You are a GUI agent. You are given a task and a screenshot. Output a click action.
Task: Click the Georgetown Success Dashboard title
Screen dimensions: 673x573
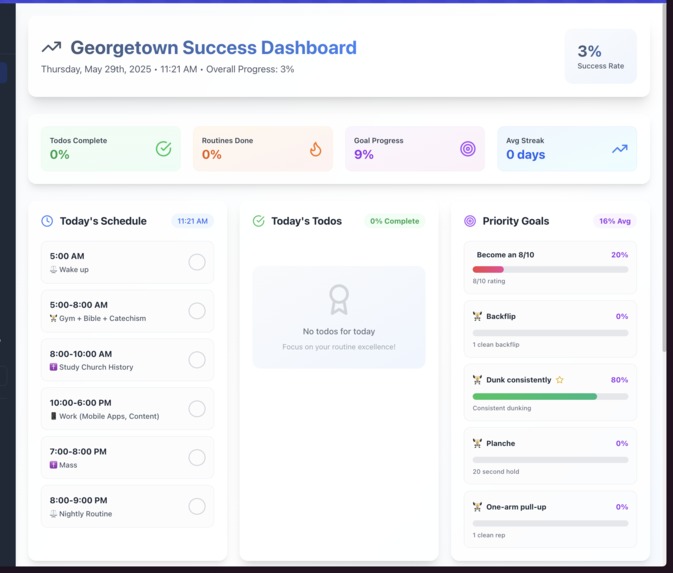(213, 48)
